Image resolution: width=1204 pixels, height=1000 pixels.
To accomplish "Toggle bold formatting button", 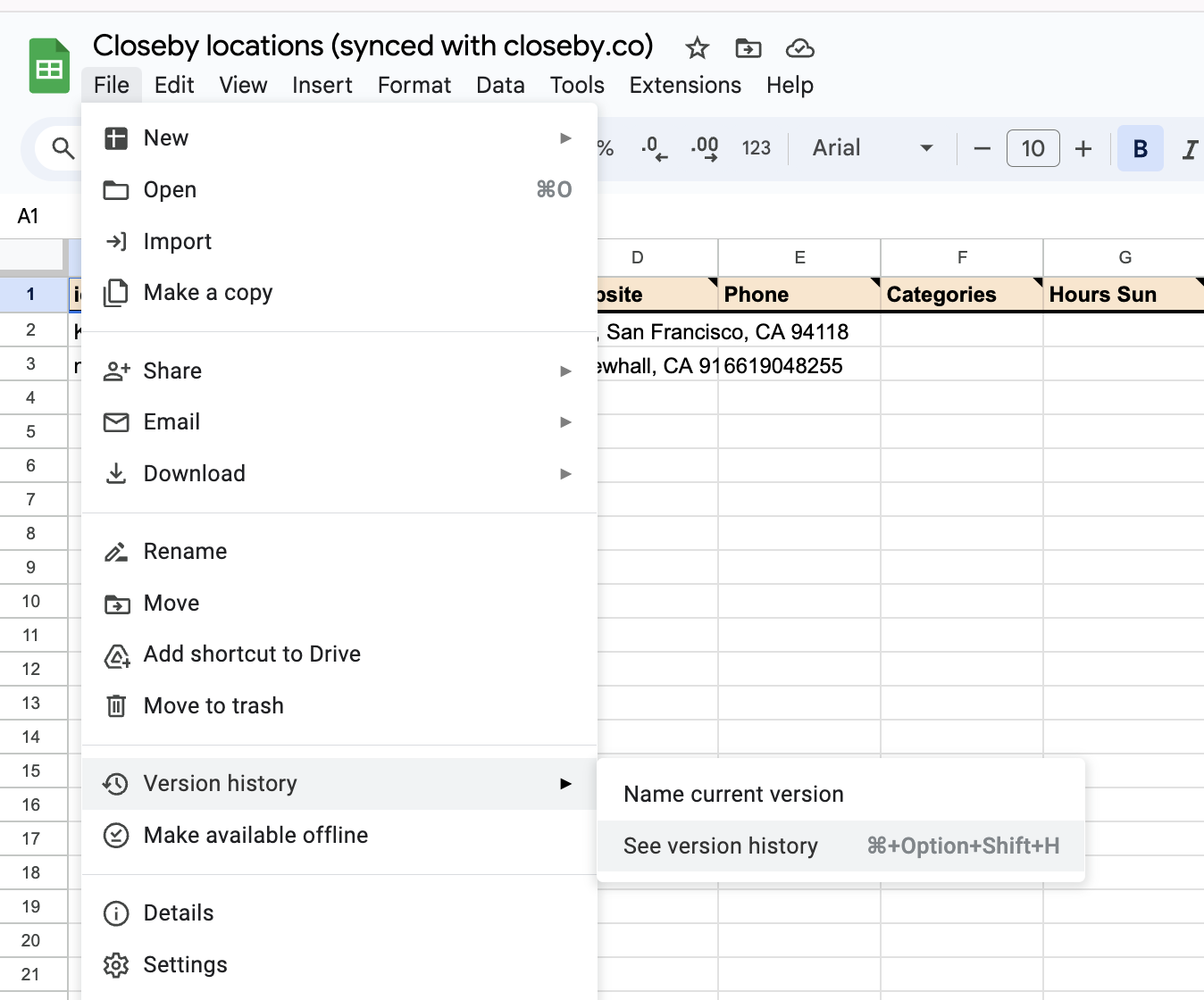I will [x=1140, y=149].
